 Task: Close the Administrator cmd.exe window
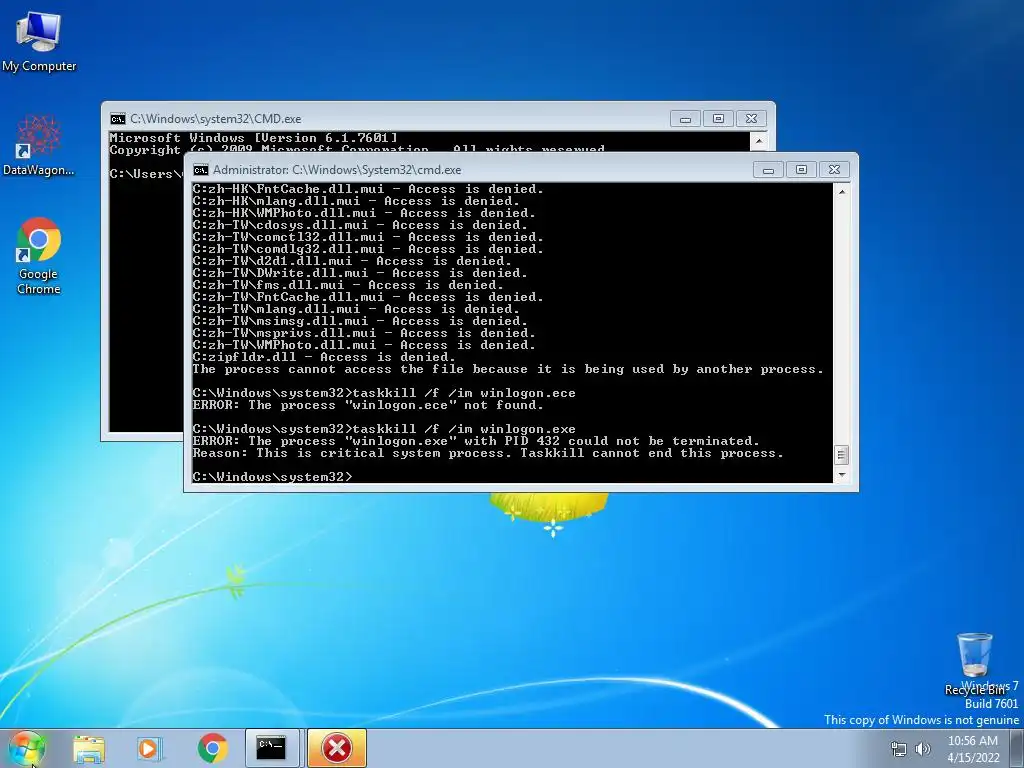834,170
